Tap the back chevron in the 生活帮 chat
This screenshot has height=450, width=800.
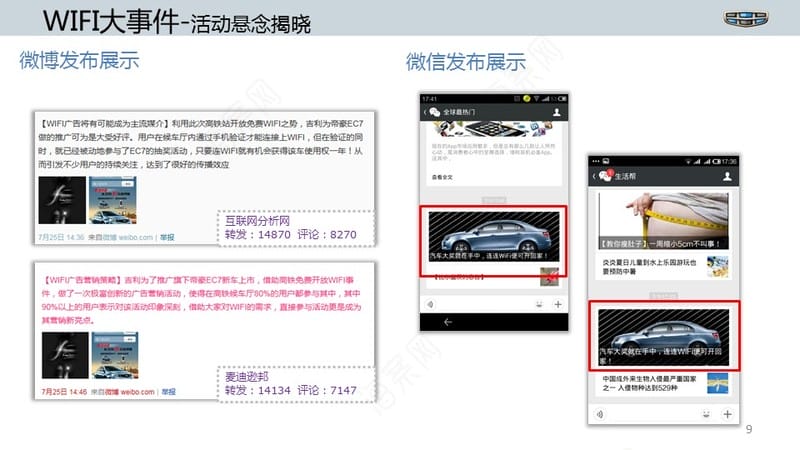pyautogui.click(x=594, y=176)
